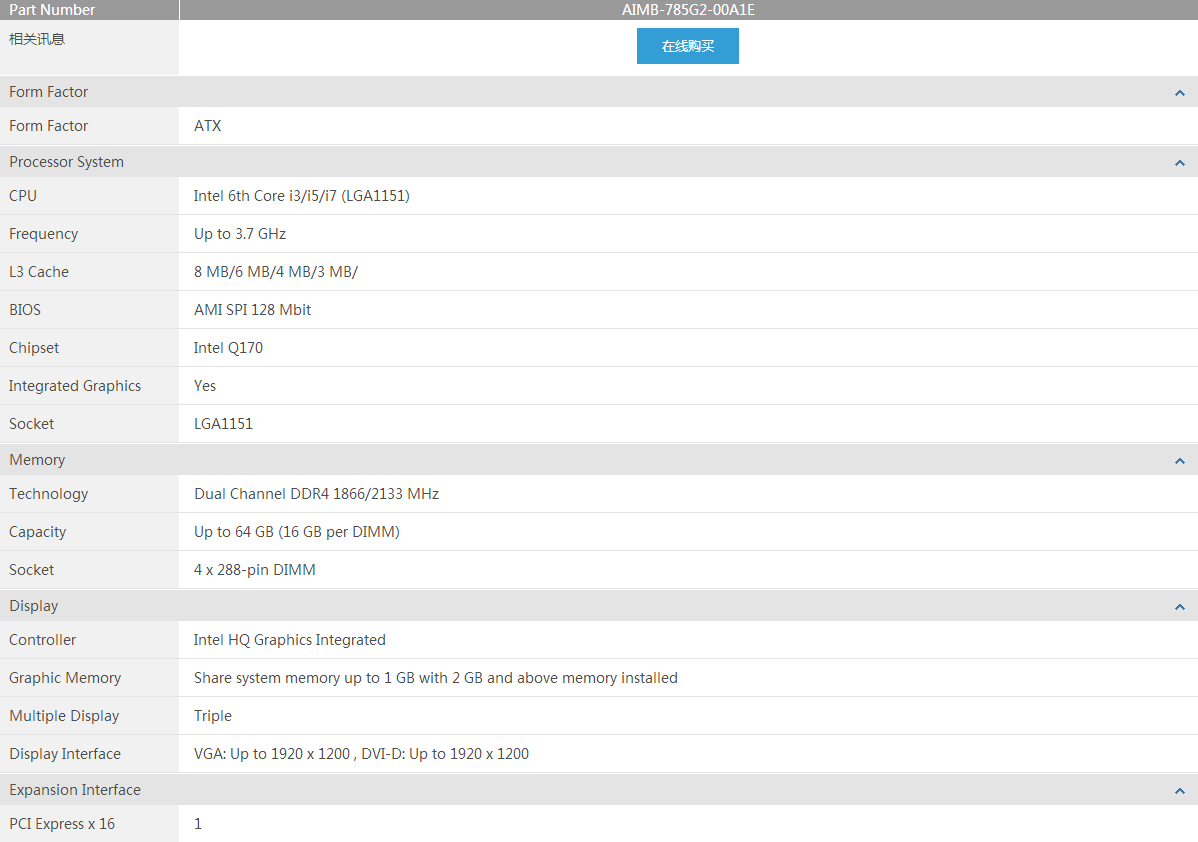
Task: Select the Yes value for Integrated Graphics
Action: 205,386
